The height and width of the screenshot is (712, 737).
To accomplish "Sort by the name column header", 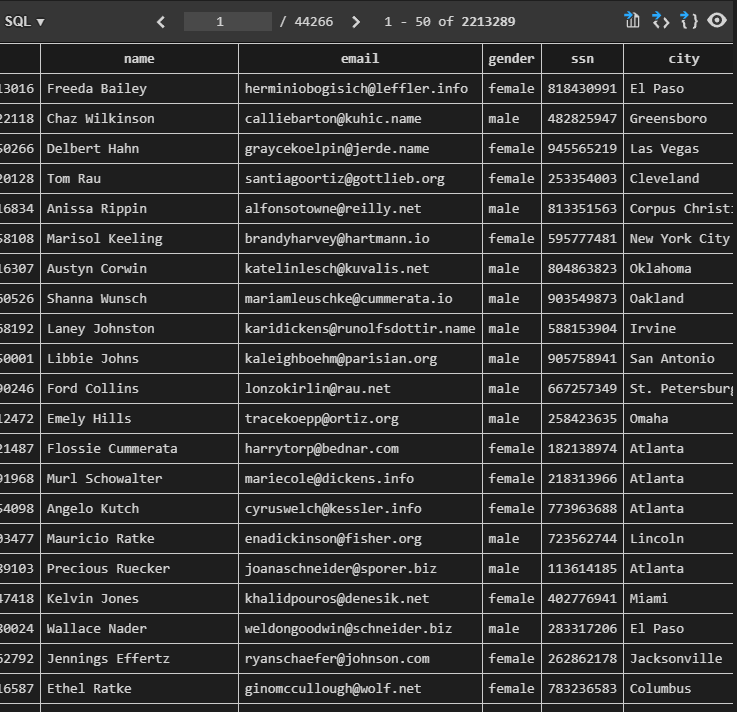I will click(x=139, y=58).
